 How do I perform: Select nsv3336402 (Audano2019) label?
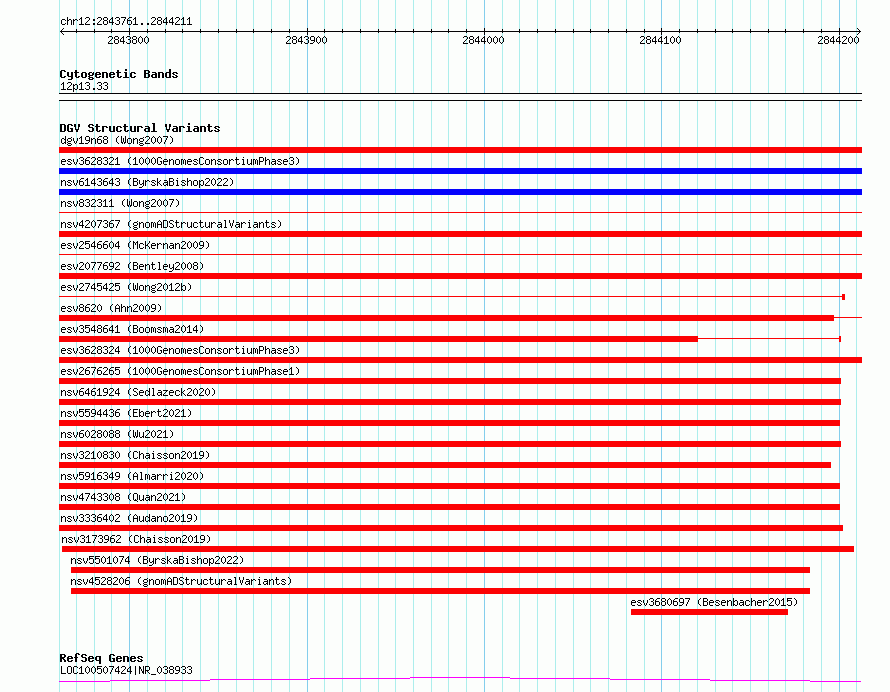pos(129,518)
